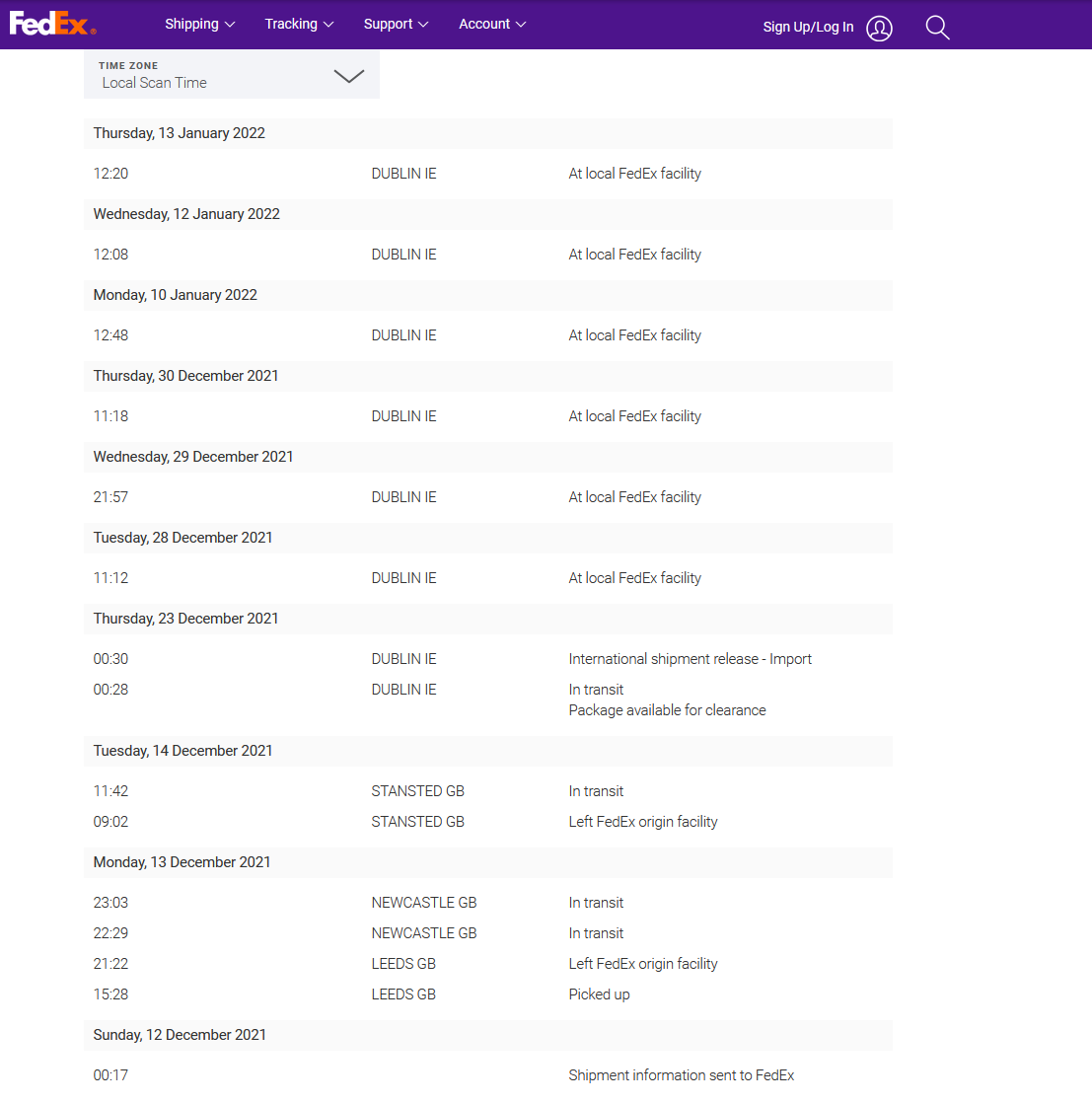Select the 12:48 scan time
1092x1104 pixels.
(x=110, y=335)
